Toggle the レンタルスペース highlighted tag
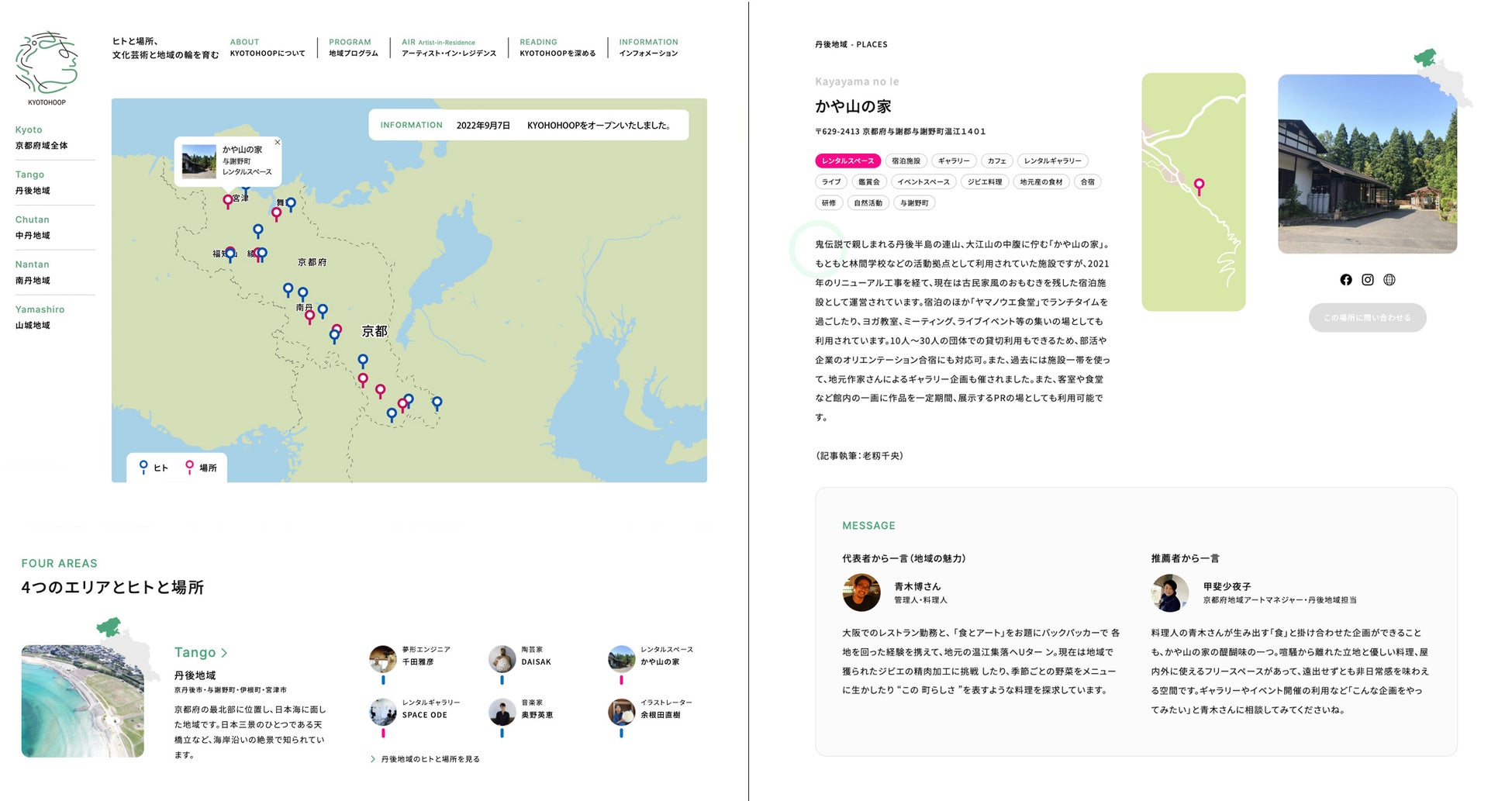Screen dimensions: 1512x801 (847, 161)
